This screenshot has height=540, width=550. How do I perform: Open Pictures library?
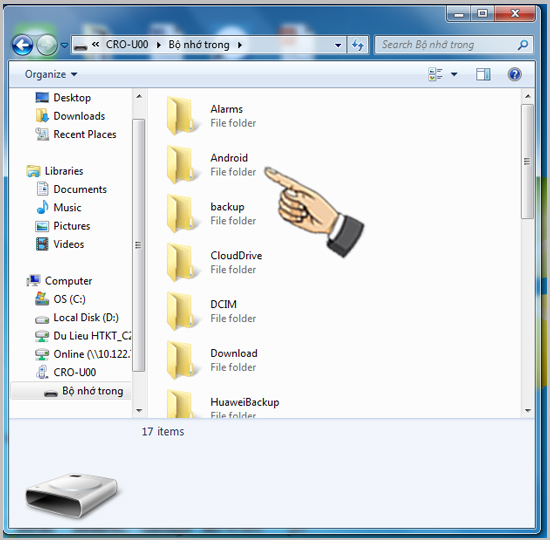click(x=63, y=226)
